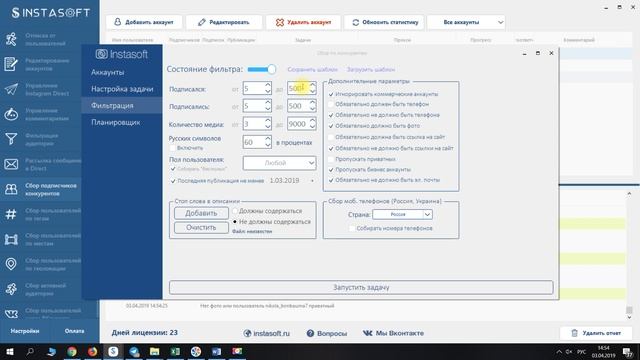Image resolution: width=640 pixels, height=360 pixels.
Task: Click the red delete account icon
Action: click(x=280, y=22)
